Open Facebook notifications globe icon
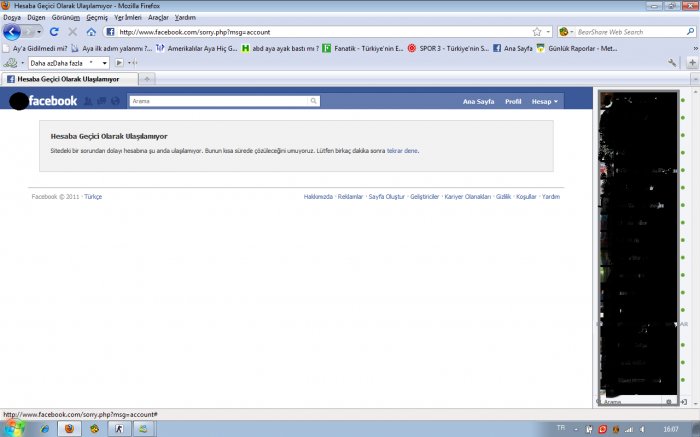This screenshot has height=437, width=700. point(116,101)
